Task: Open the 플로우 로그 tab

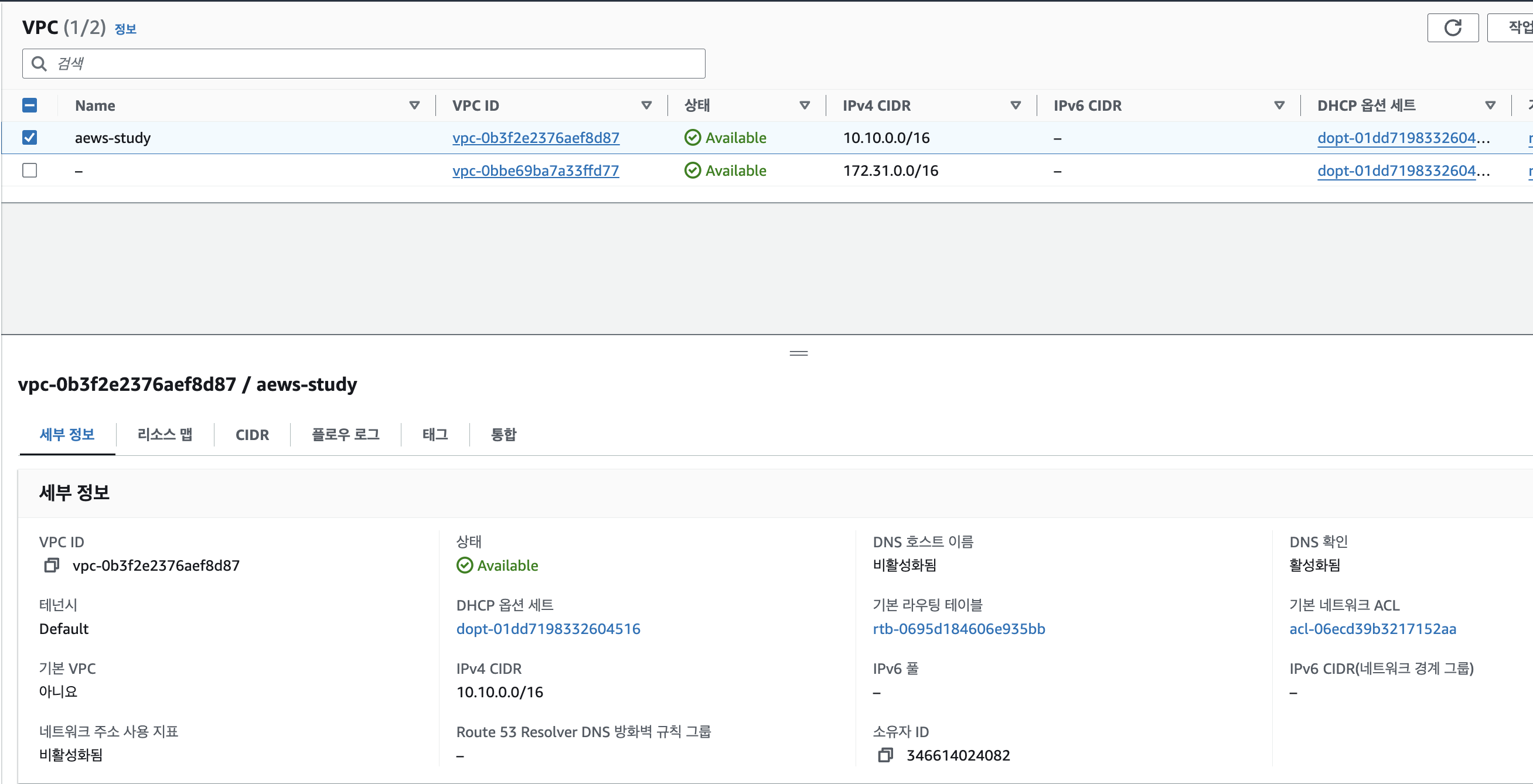Action: [x=345, y=434]
